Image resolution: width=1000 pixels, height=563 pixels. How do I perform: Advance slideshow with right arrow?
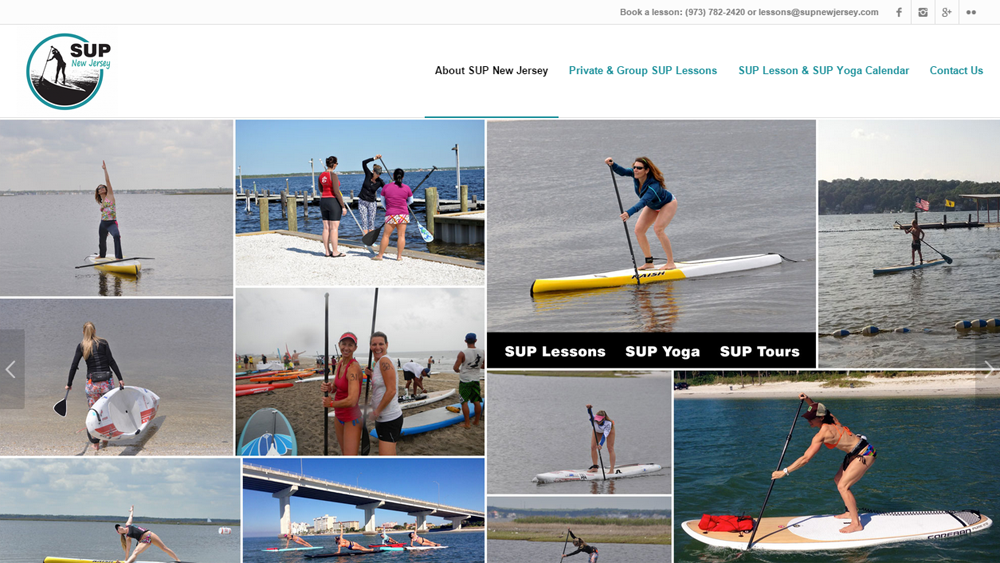coord(988,369)
